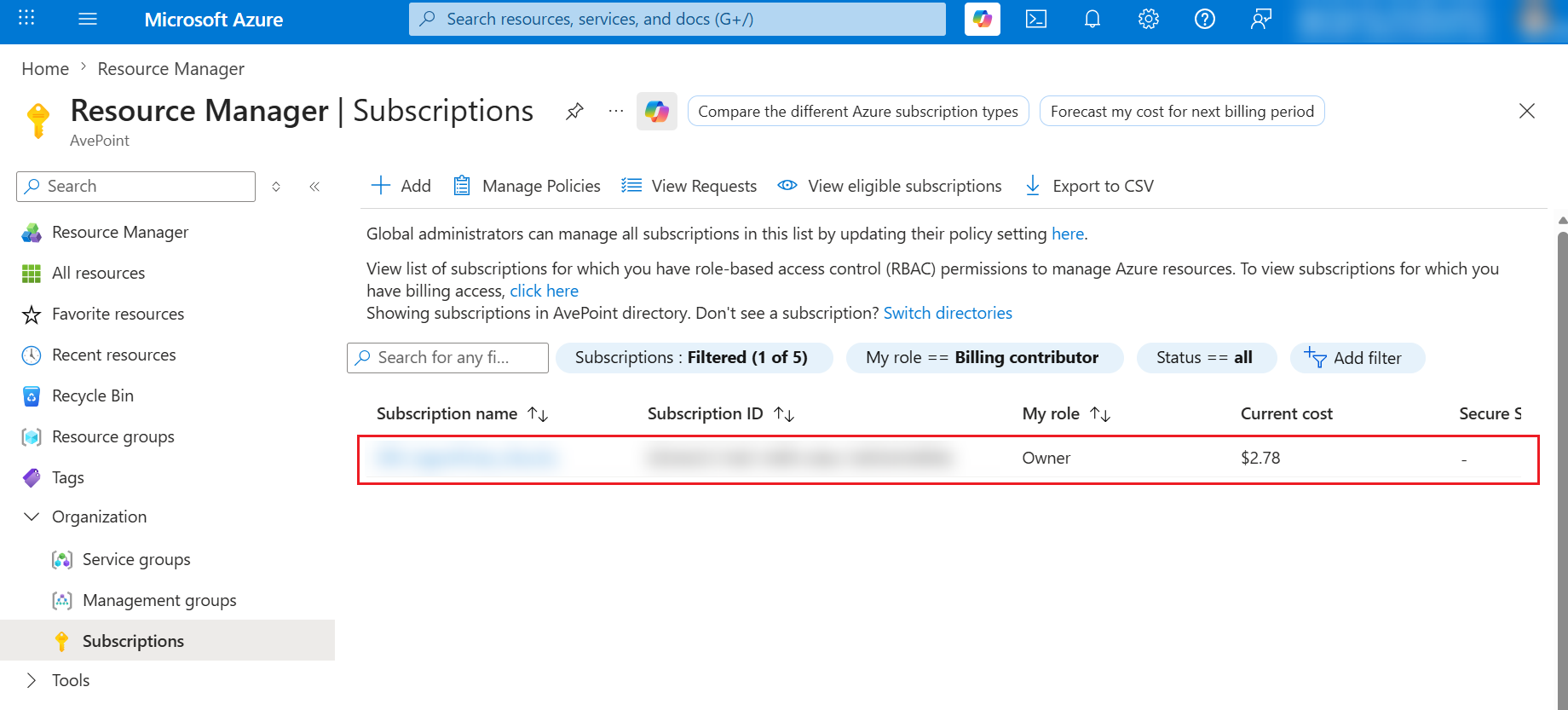
Task: Click Compare the different Azure subscription types
Action: (x=858, y=111)
